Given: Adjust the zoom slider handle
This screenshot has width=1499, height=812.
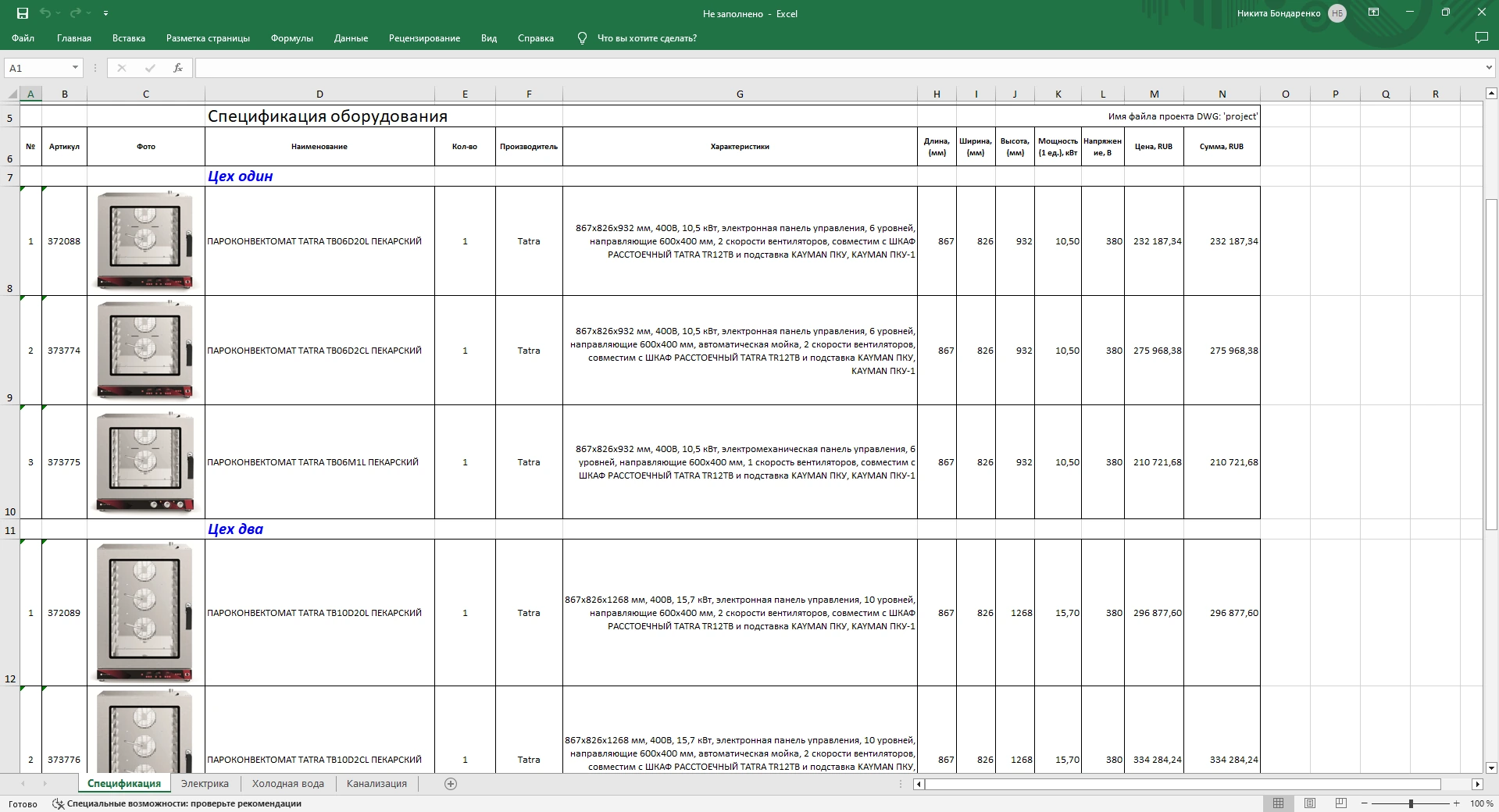Looking at the screenshot, I should point(1411,803).
